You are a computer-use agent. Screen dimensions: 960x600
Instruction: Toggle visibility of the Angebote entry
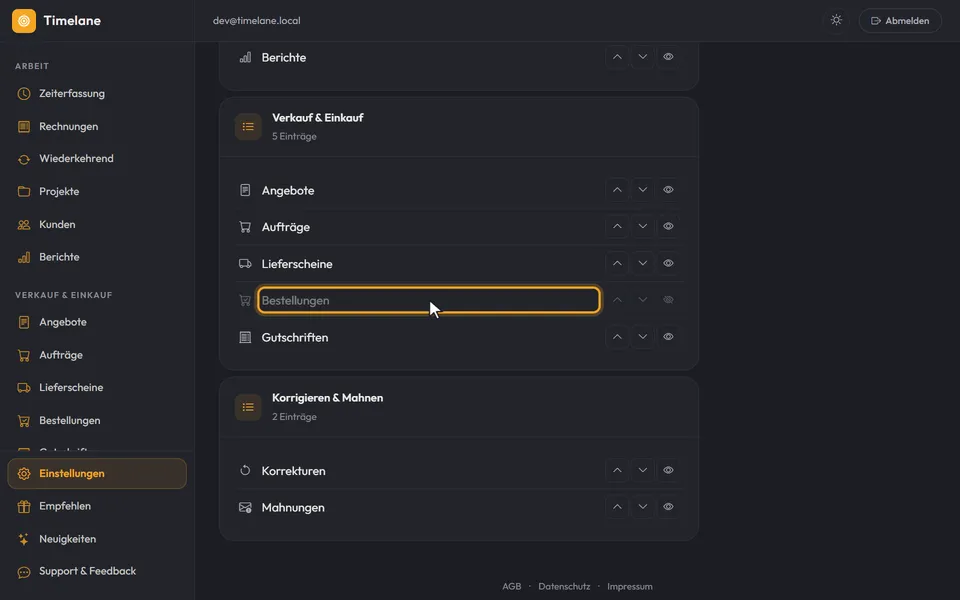pos(668,190)
